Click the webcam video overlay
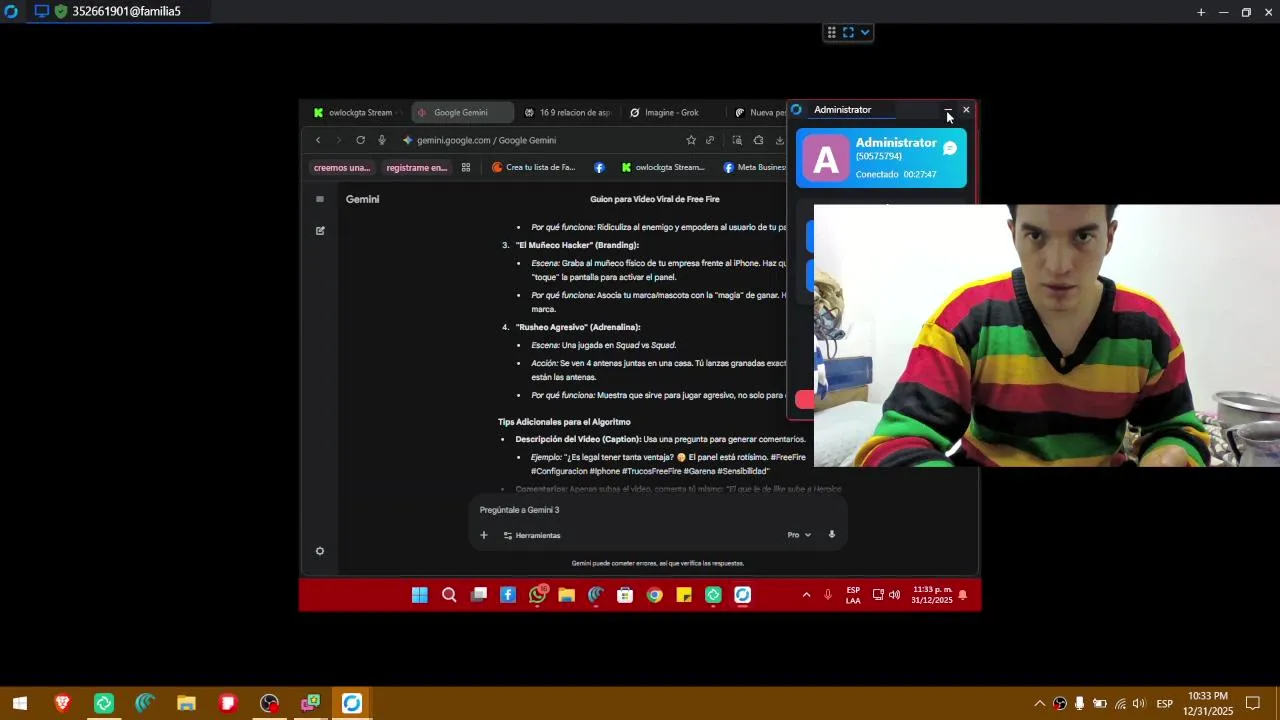 [1047, 336]
